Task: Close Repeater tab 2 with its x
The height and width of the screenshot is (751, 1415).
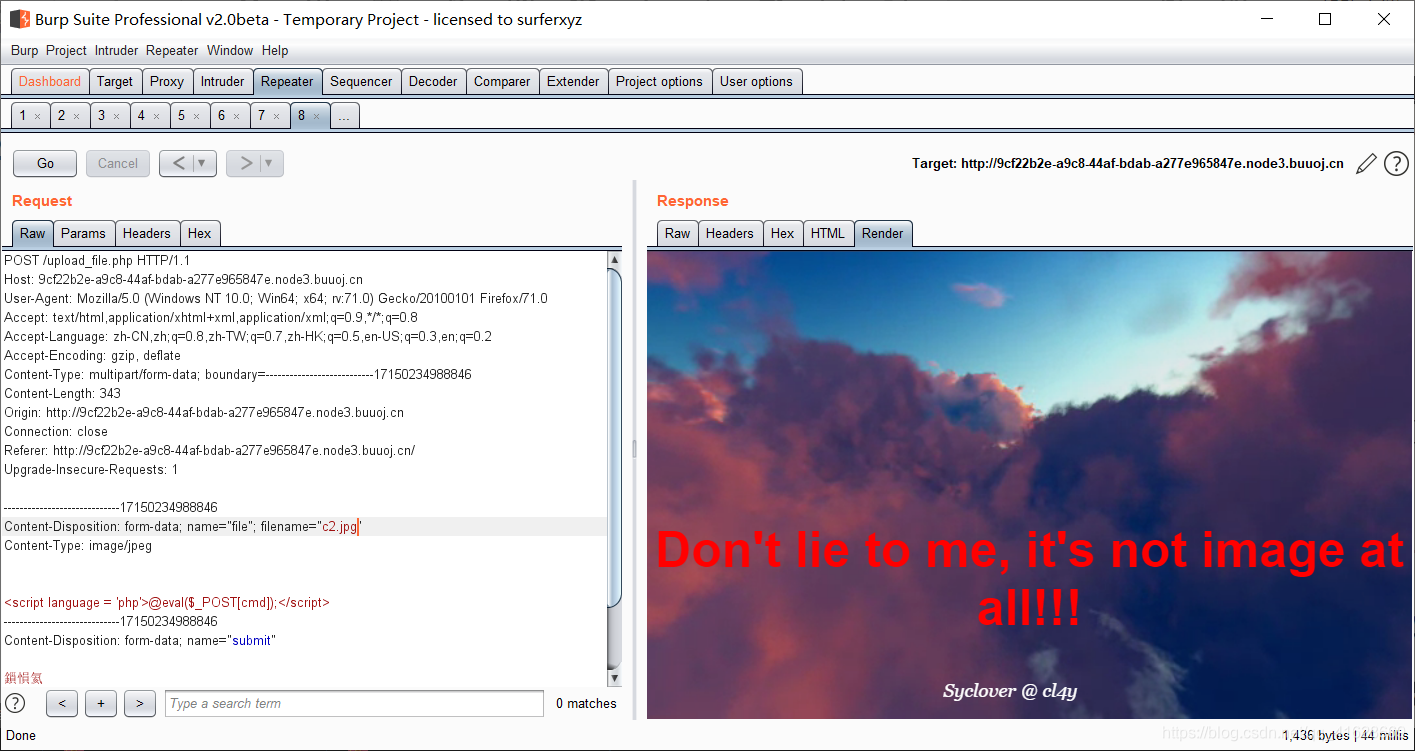Action: click(76, 116)
